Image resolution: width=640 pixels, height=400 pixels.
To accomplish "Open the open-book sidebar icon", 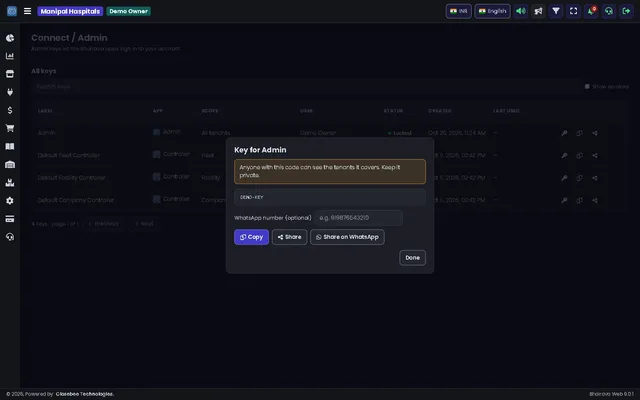I will [10, 147].
